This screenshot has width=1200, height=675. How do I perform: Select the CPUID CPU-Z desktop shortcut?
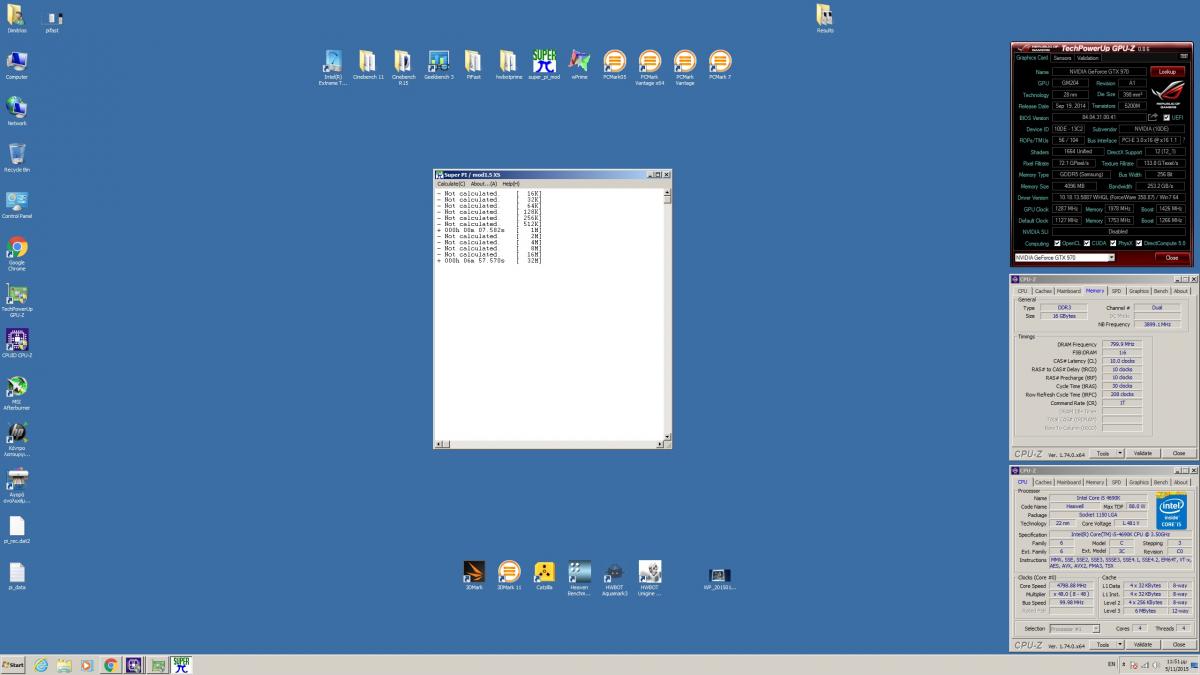point(17,344)
